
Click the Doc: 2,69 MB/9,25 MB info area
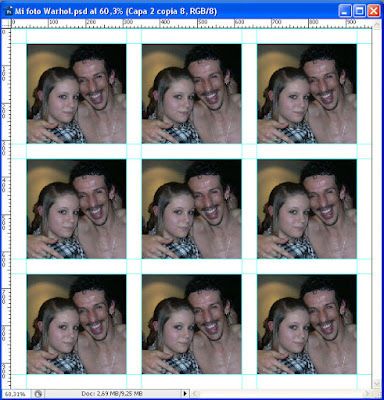coord(112,394)
